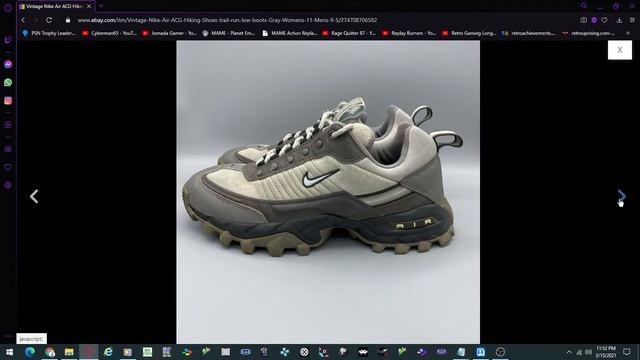
Task: Open the Windows notification center
Action: point(627,352)
